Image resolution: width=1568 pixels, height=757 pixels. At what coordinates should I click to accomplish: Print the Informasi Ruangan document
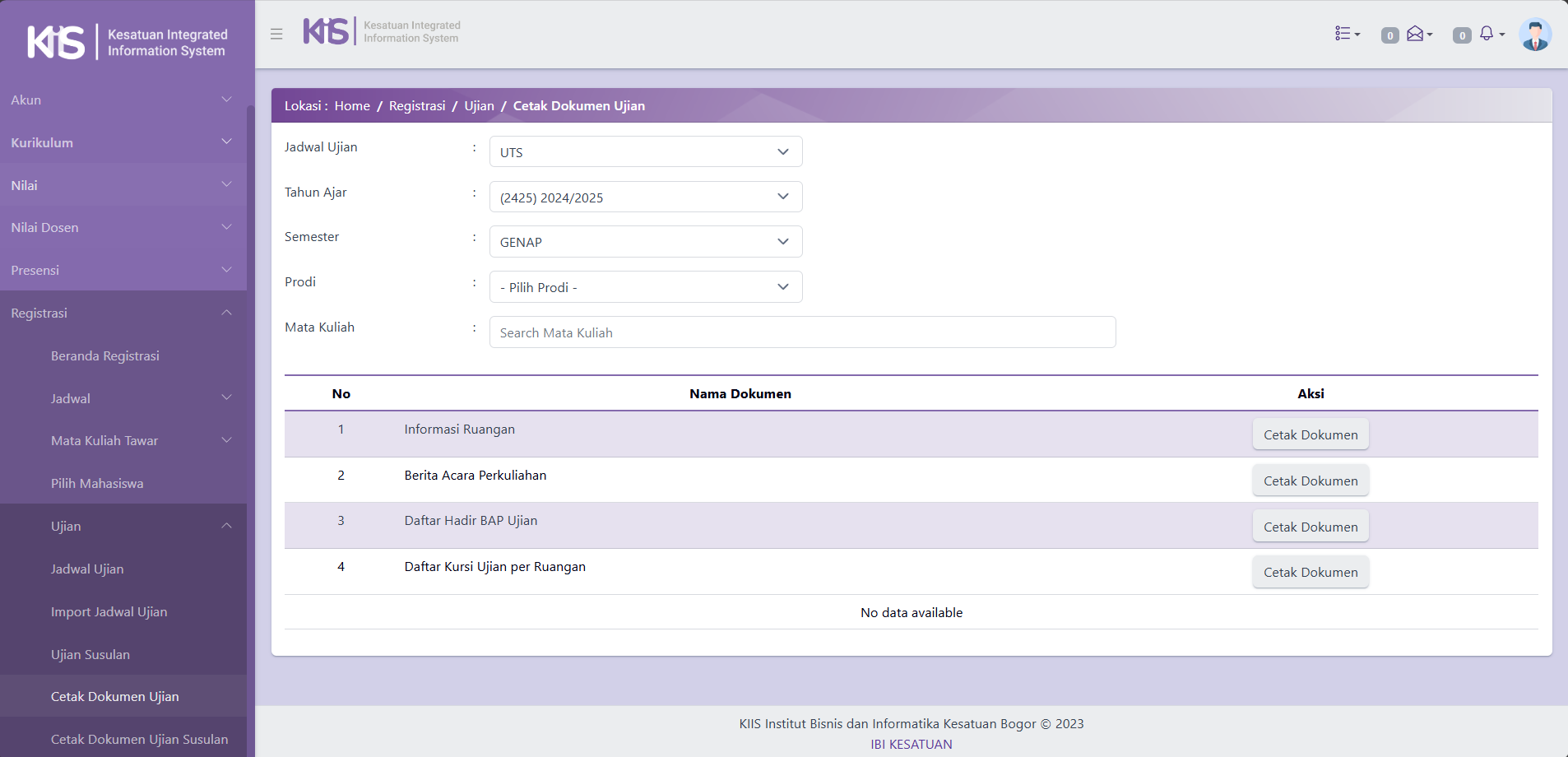pos(1310,434)
